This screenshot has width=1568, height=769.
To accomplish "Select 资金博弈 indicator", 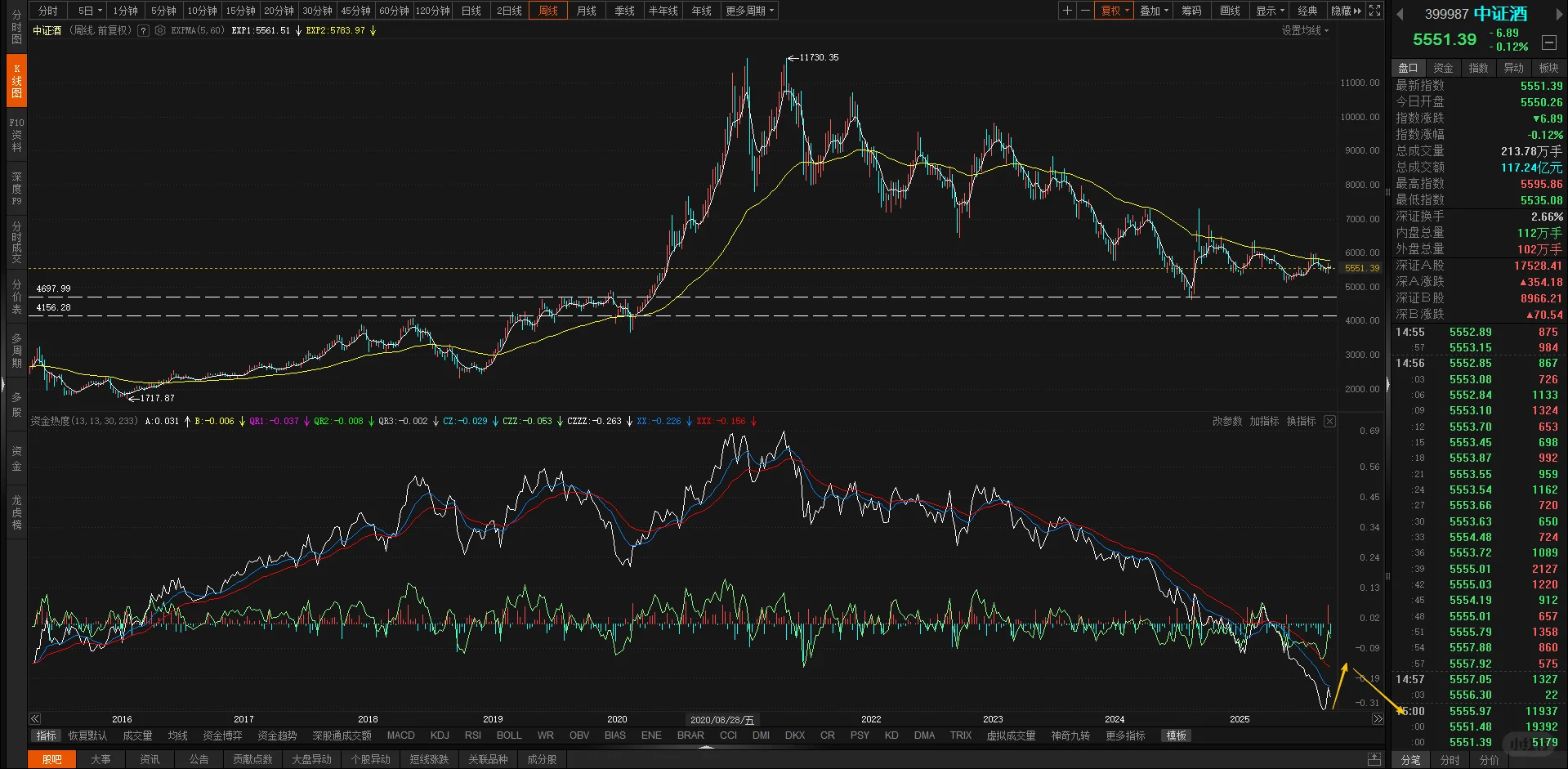I will point(222,735).
